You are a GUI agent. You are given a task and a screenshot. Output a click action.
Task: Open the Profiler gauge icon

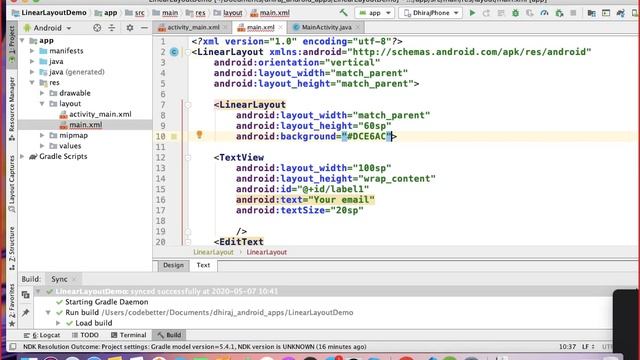(x=544, y=13)
